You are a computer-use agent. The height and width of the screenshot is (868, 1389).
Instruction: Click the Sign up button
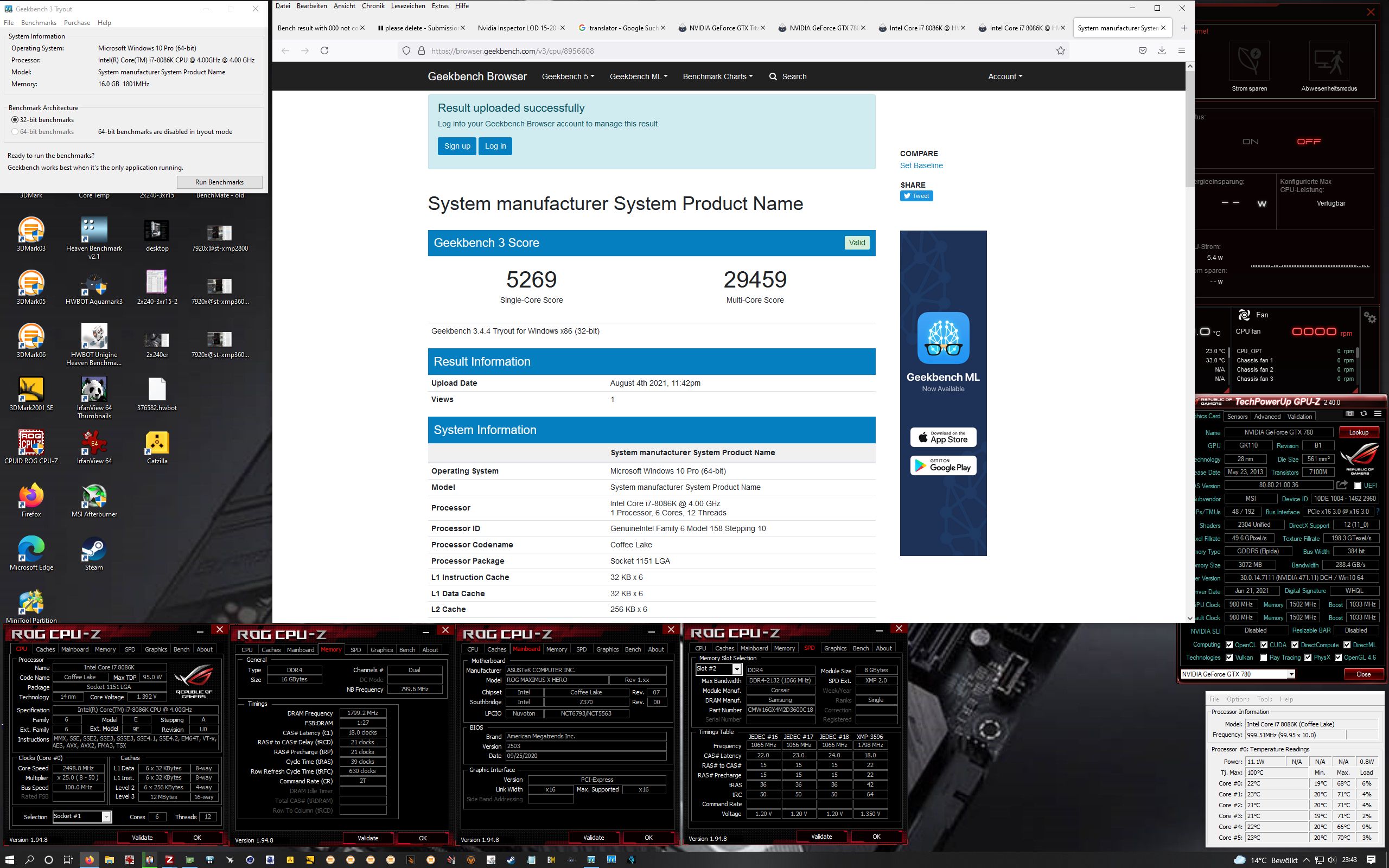click(x=457, y=146)
